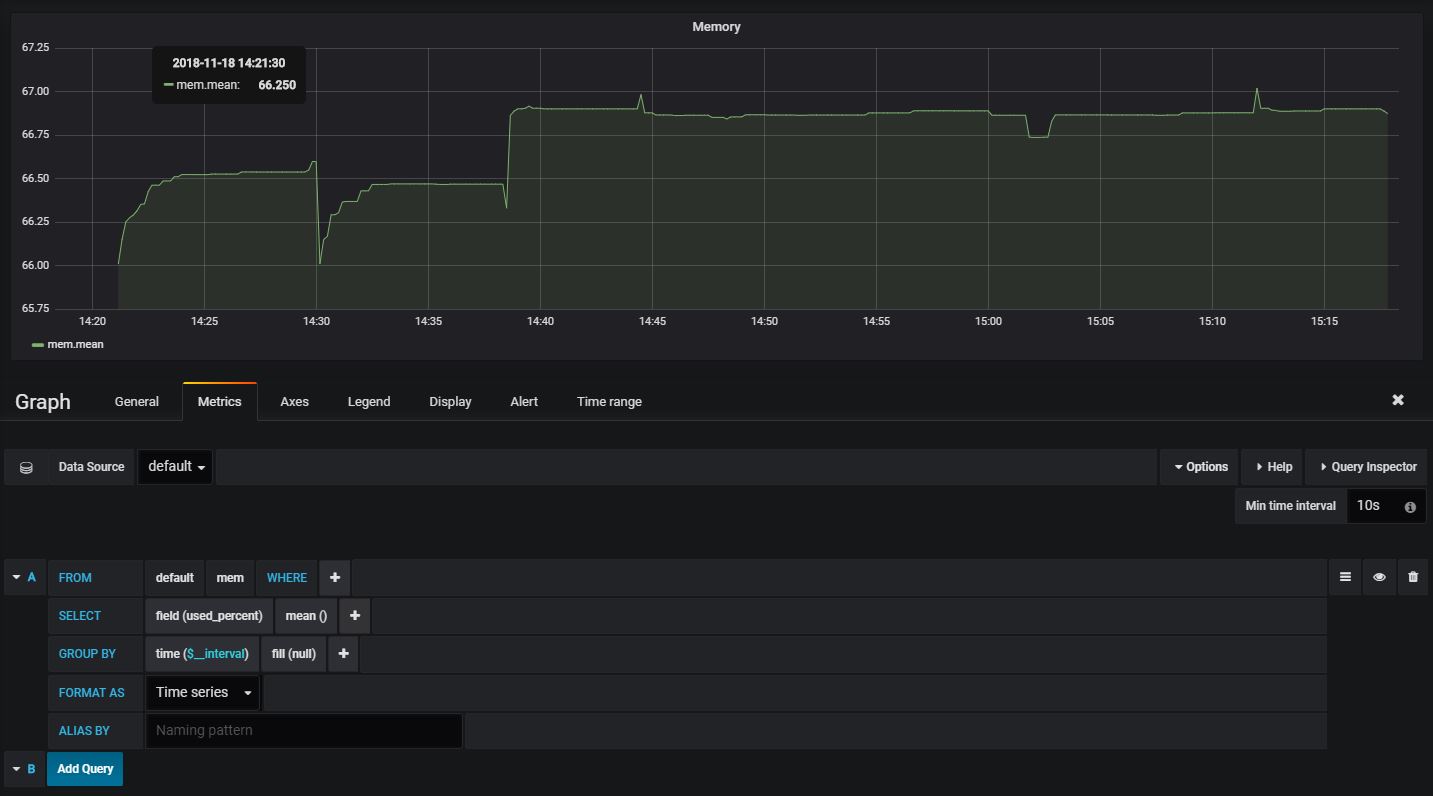Delete query A with trash icon
1433x796 pixels.
tap(1412, 577)
